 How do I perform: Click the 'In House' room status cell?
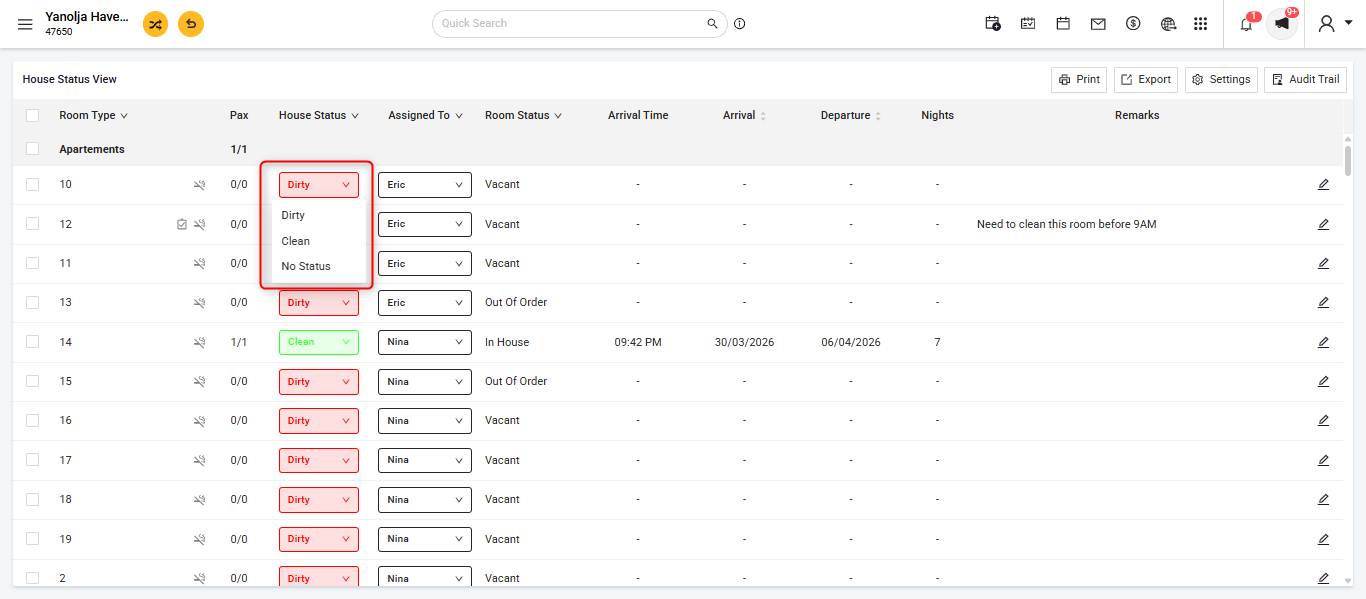(x=507, y=342)
